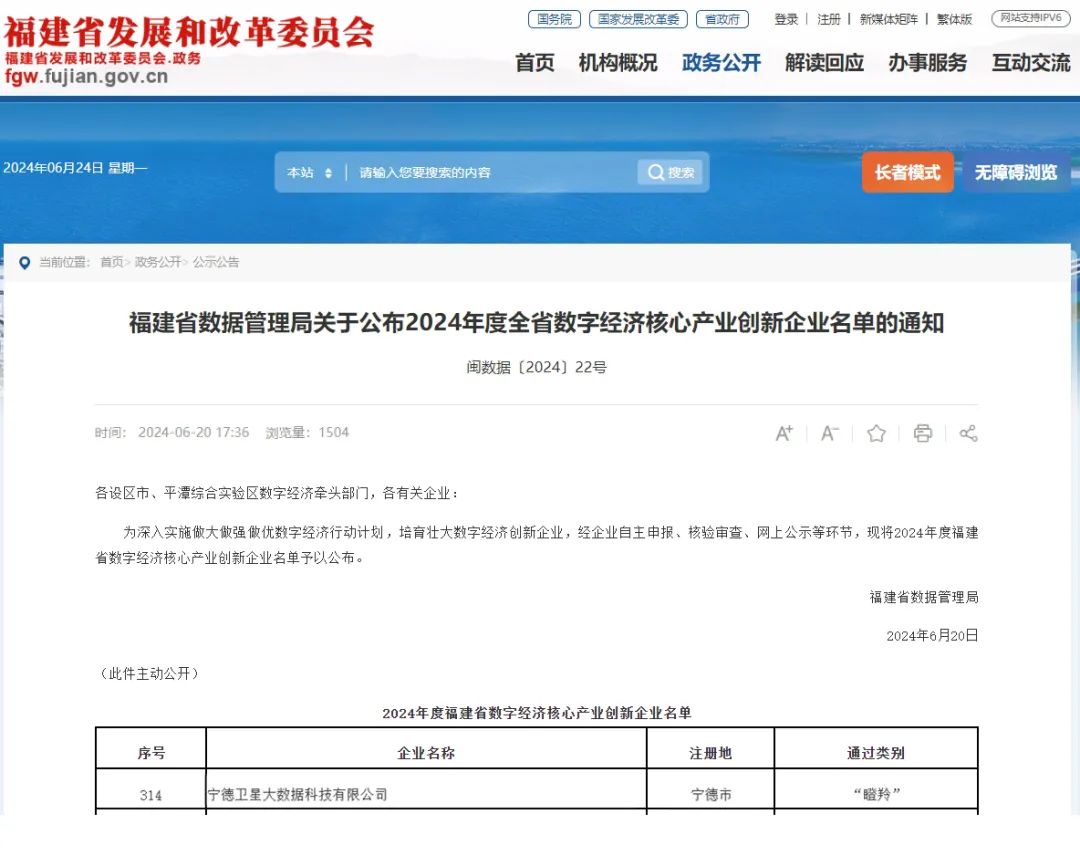Click the print page icon
The height and width of the screenshot is (866, 1080).
point(922,433)
